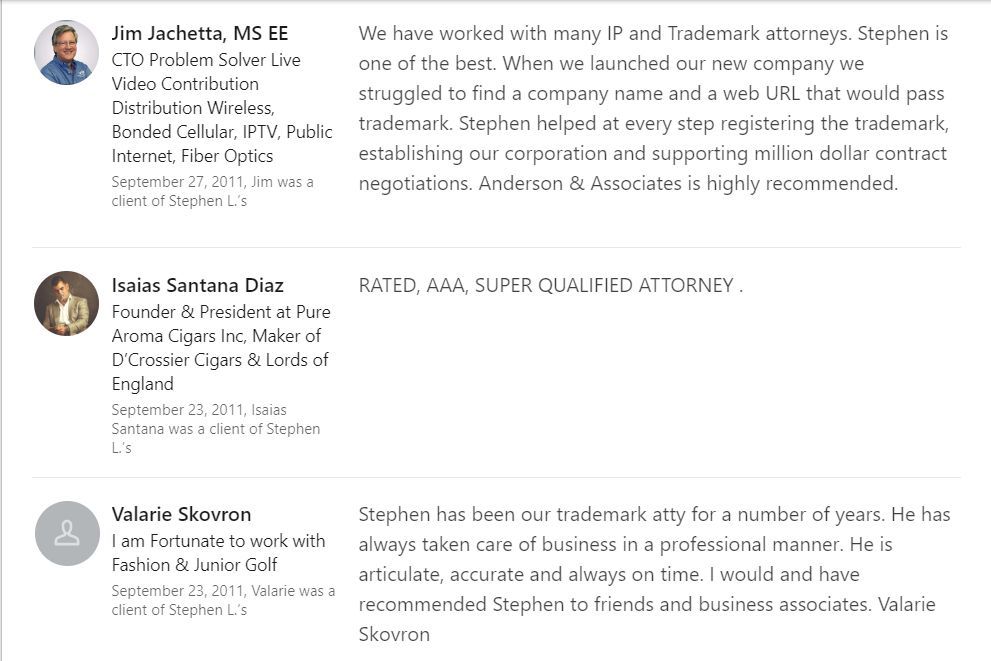Click the divider line above Valarie Skovron
The width and height of the screenshot is (991, 661).
[x=496, y=478]
